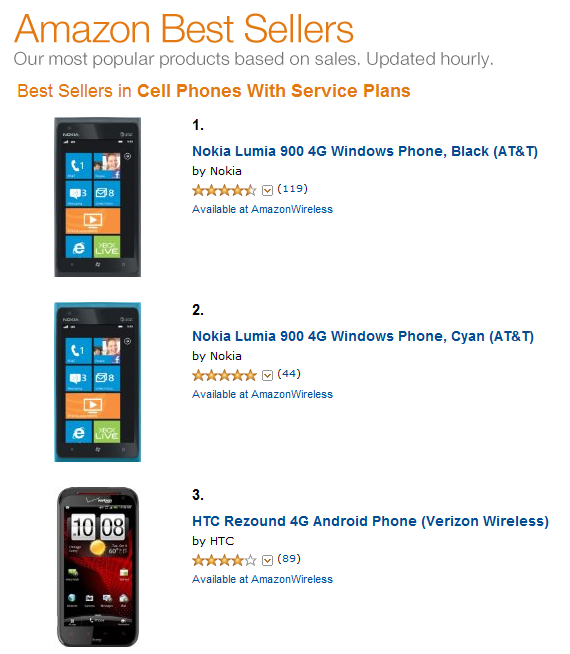
Task: Open the 44 reviews count link
Action: 289,374
